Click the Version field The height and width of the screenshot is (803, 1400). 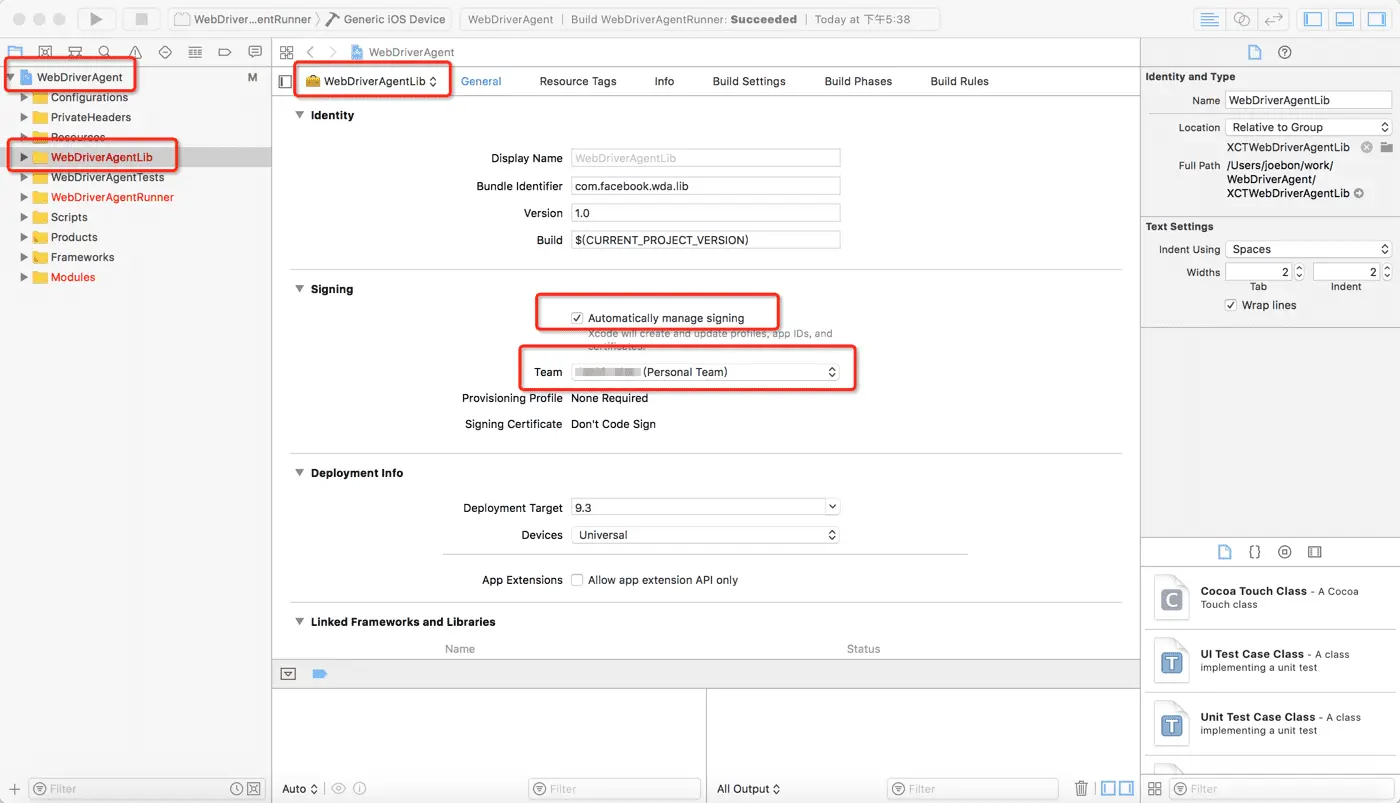point(705,213)
